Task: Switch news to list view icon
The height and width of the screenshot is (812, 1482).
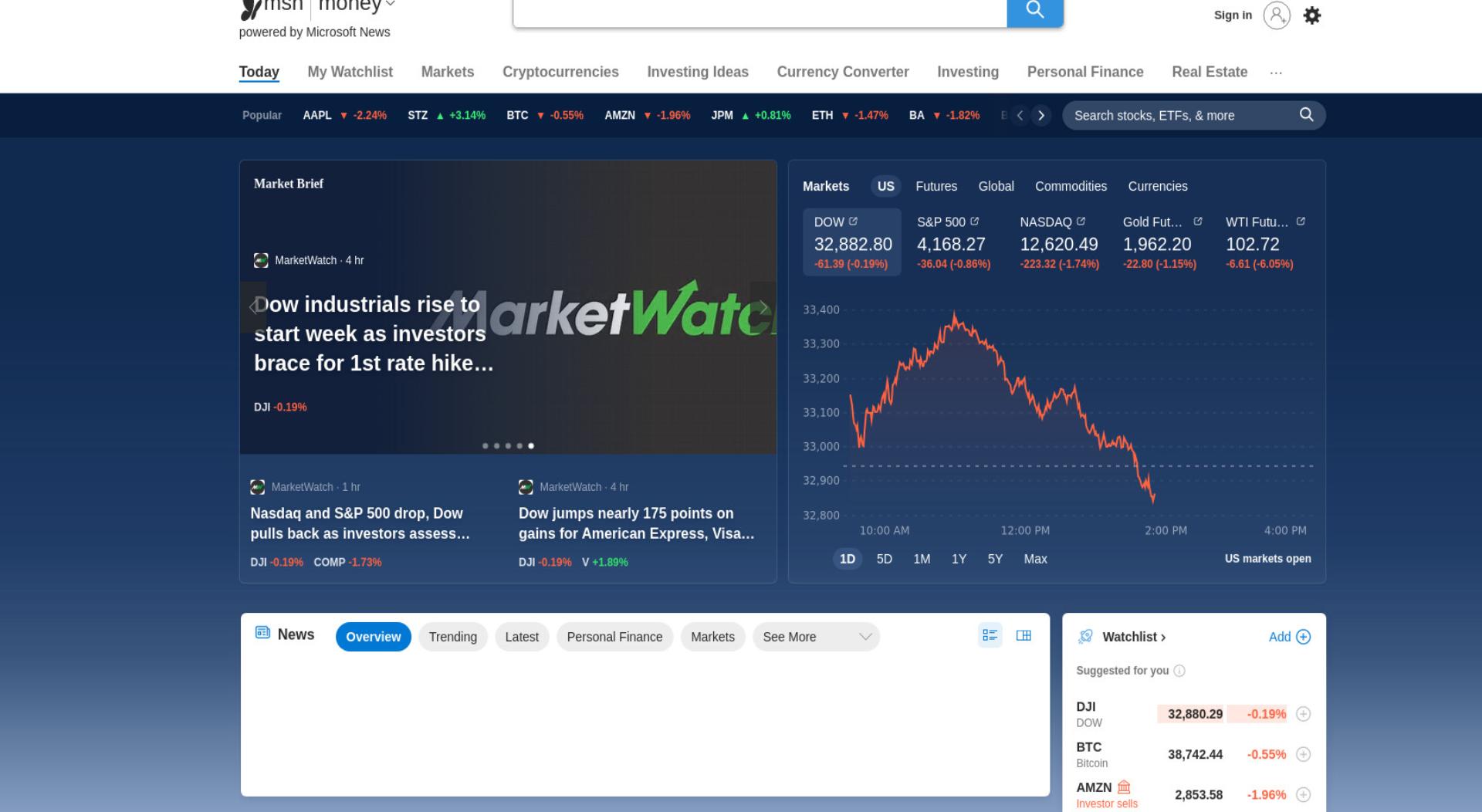Action: pos(990,635)
